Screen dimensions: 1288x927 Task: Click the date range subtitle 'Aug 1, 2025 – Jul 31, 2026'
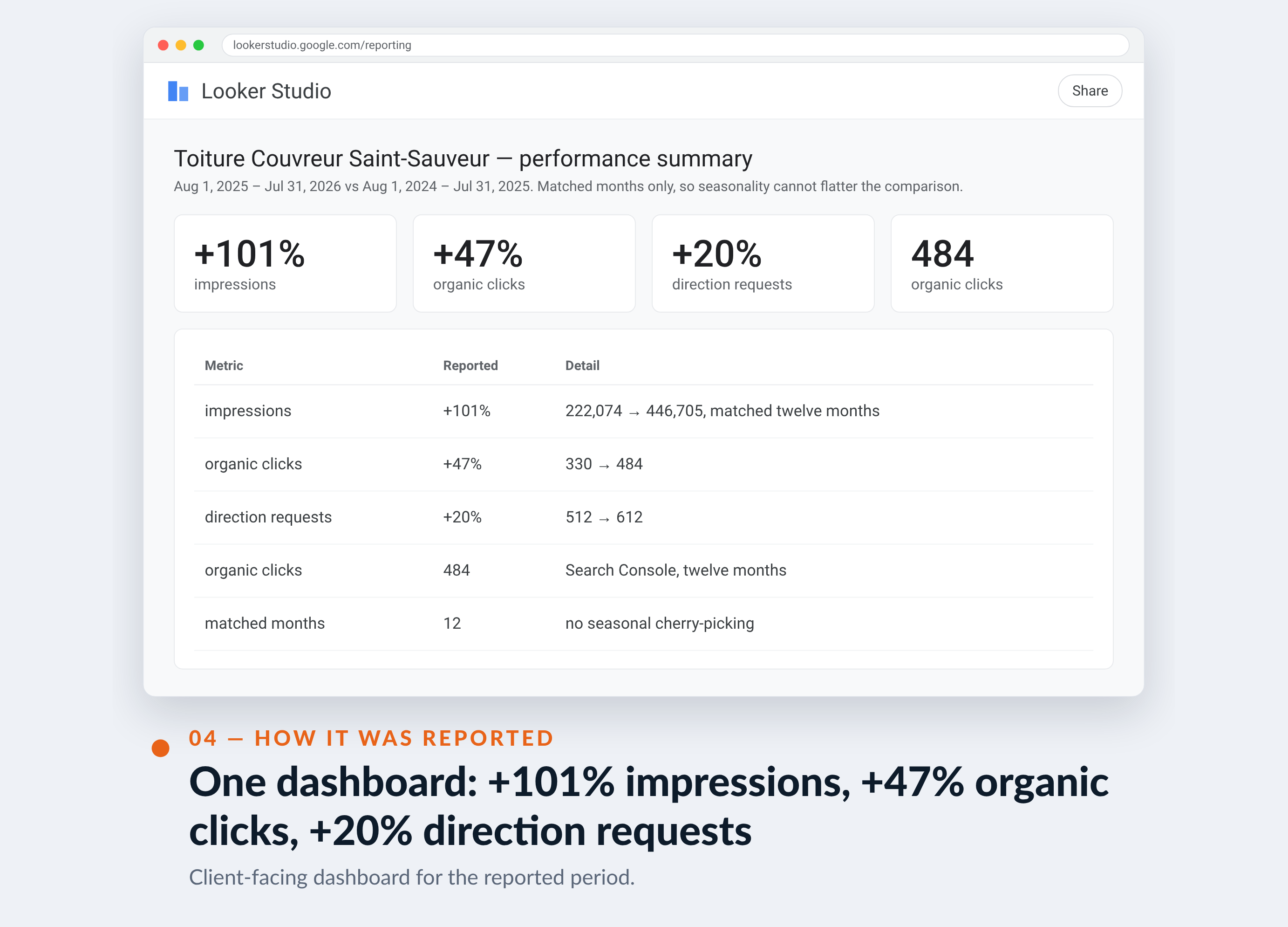click(x=257, y=186)
